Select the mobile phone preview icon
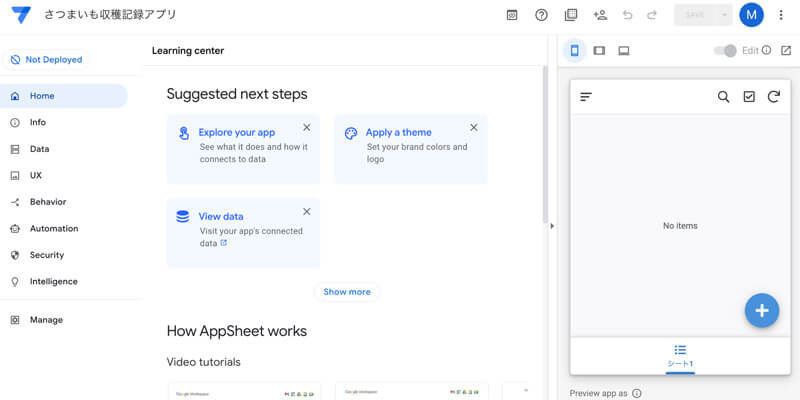Viewport: 800px width, 400px height. point(574,50)
